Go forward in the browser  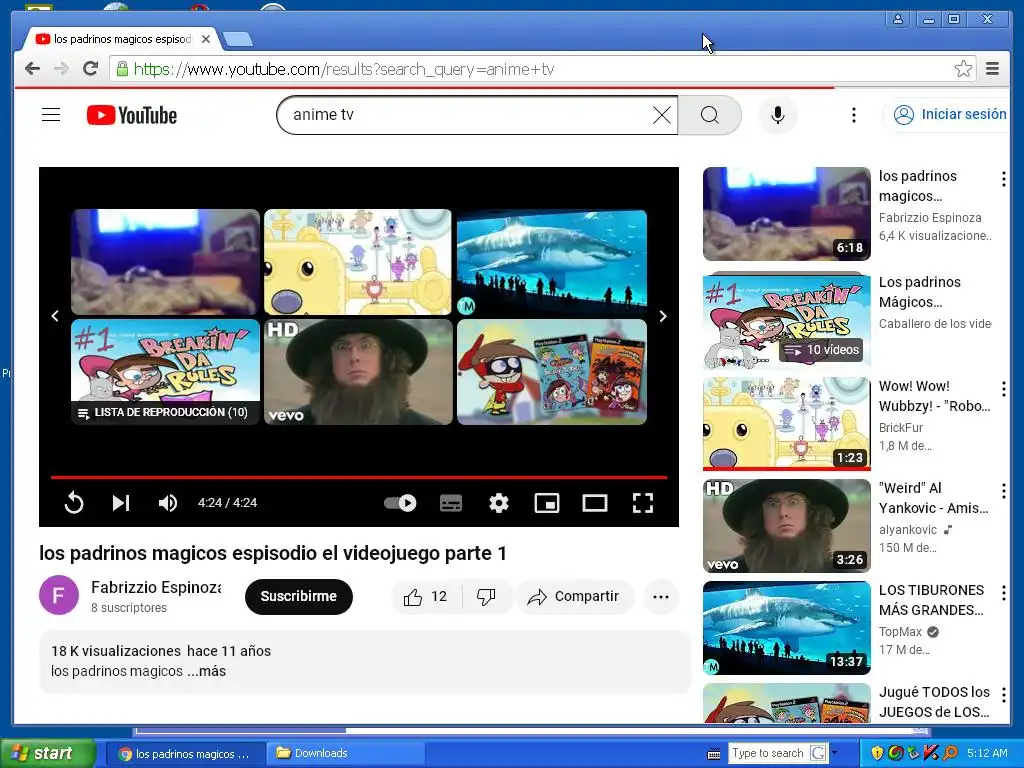coord(61,69)
